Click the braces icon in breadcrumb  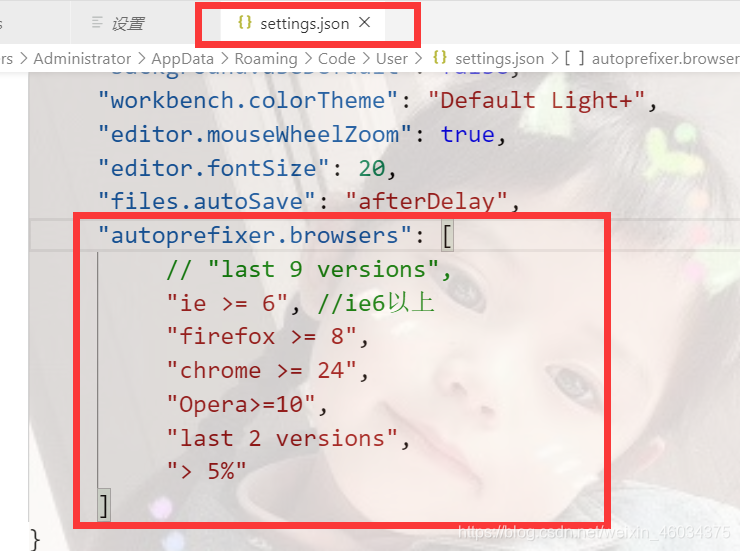pyautogui.click(x=440, y=58)
